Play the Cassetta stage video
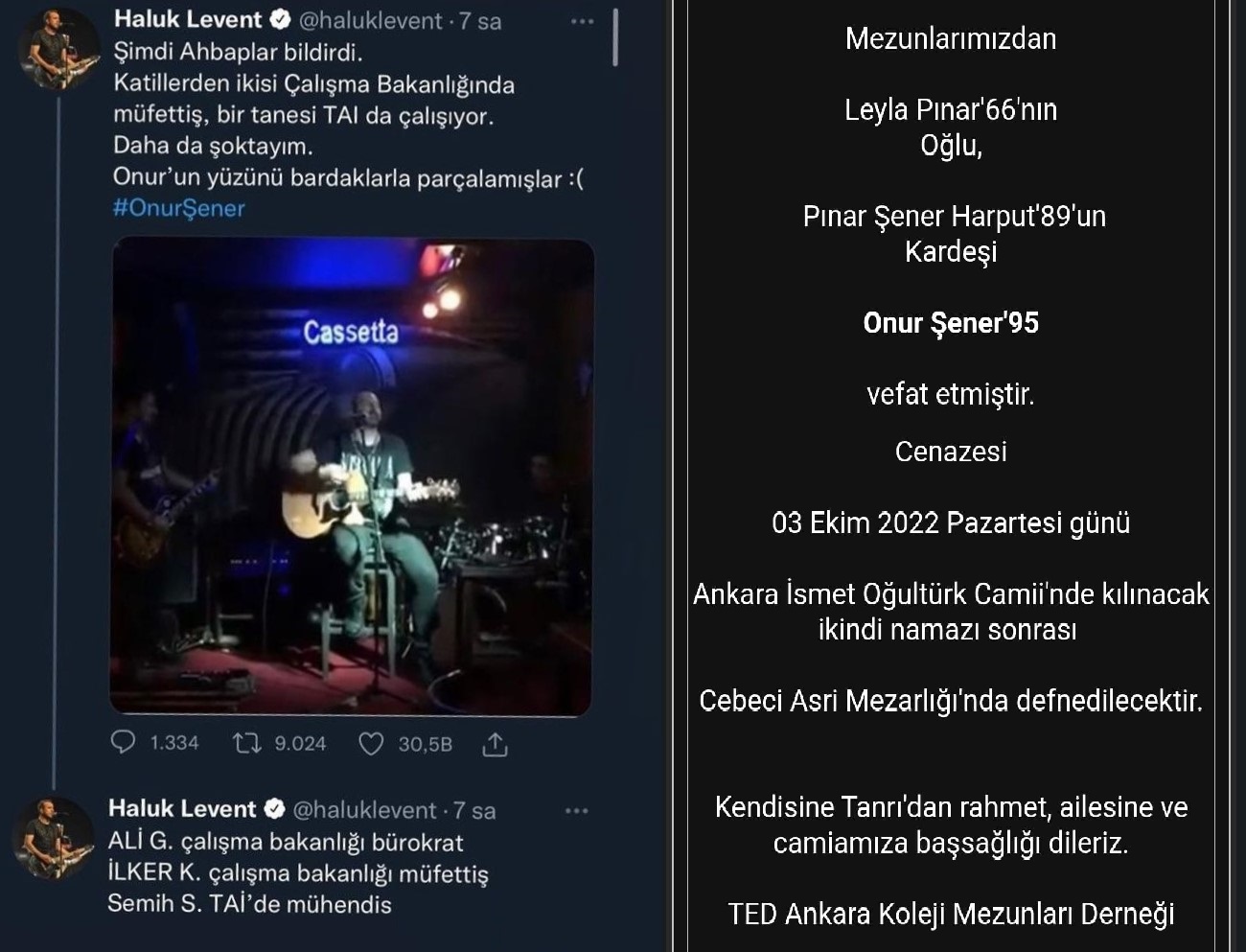The height and width of the screenshot is (952, 1246). (x=353, y=476)
